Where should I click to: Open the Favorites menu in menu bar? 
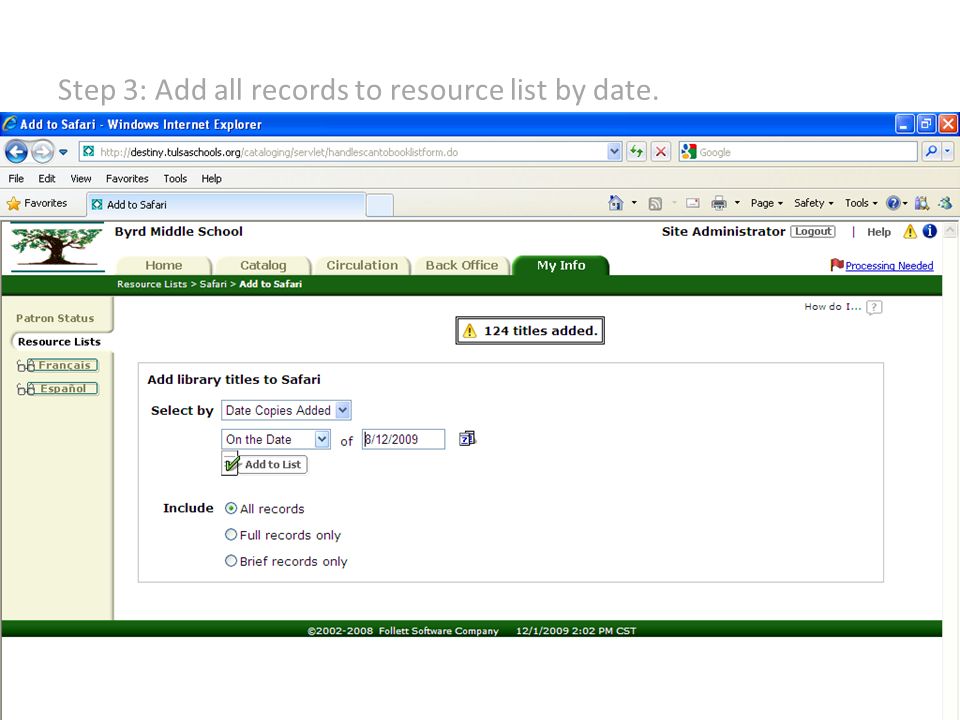coord(127,178)
